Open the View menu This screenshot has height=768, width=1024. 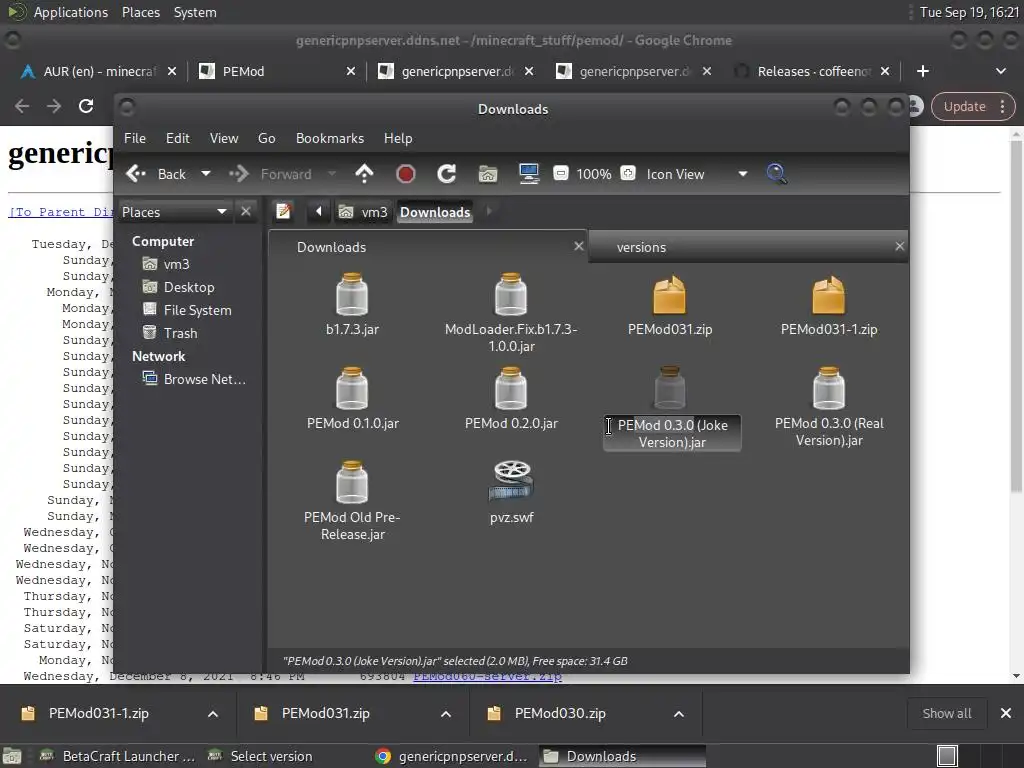(x=224, y=138)
